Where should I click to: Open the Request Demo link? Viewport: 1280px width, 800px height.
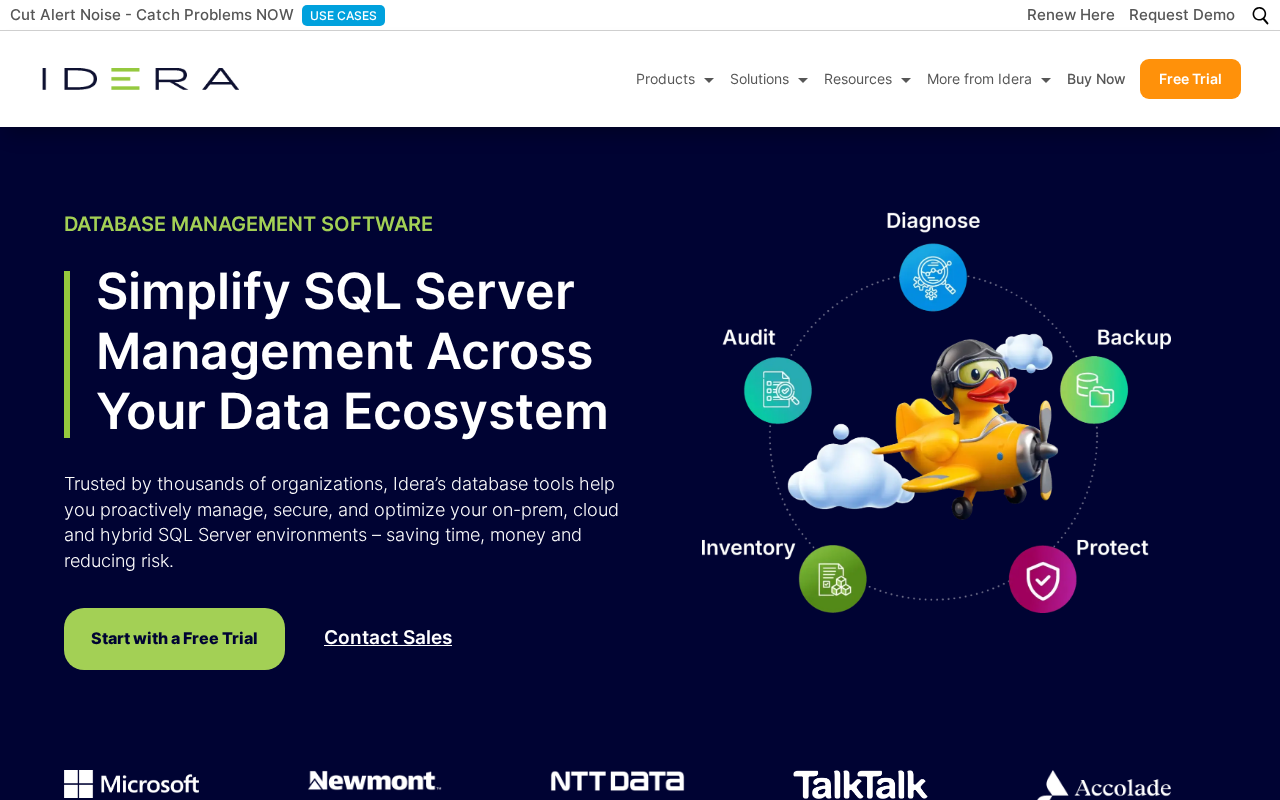1182,15
